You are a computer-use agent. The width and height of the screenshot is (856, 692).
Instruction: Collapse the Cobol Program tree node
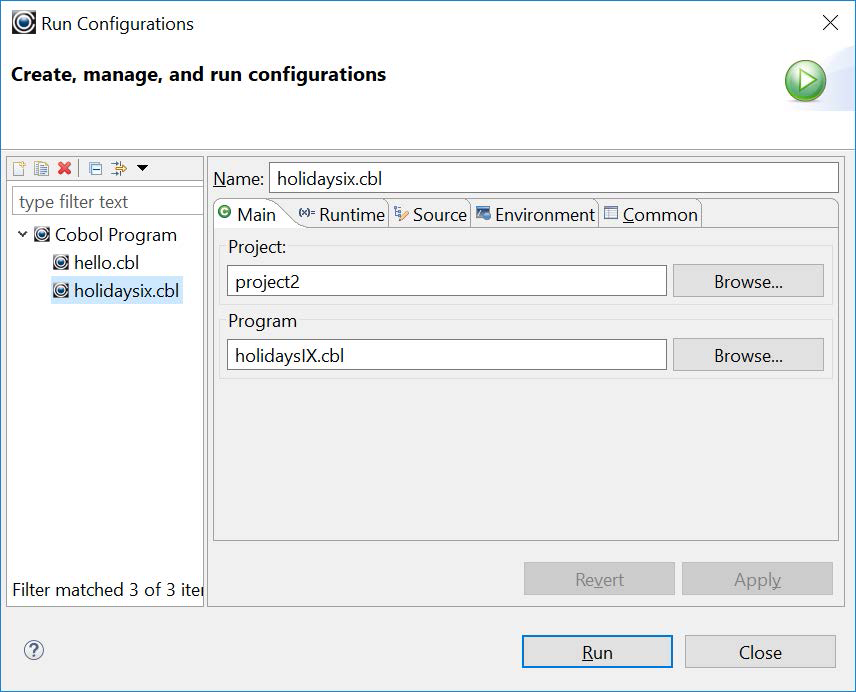(23, 235)
